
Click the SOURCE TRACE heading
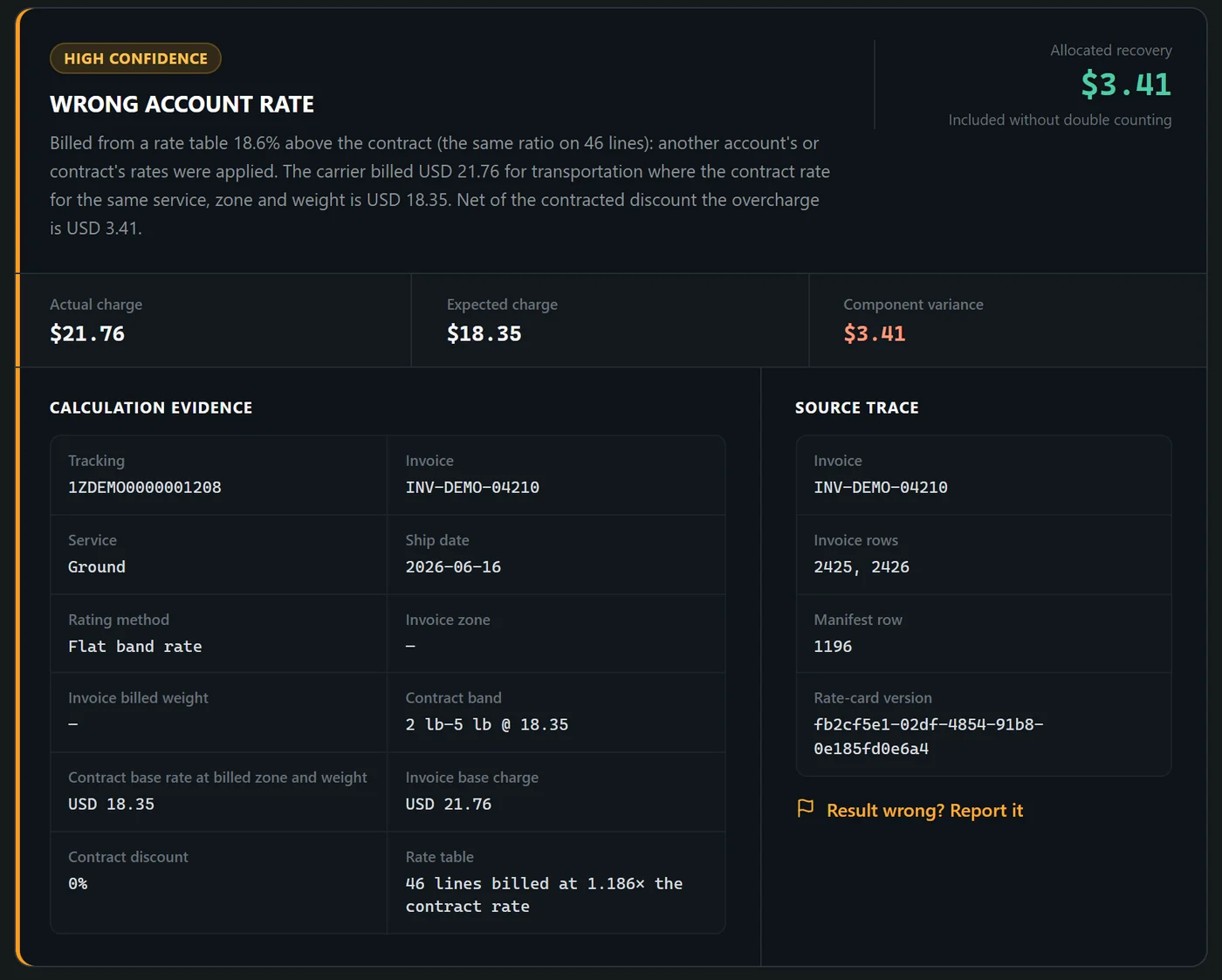857,408
